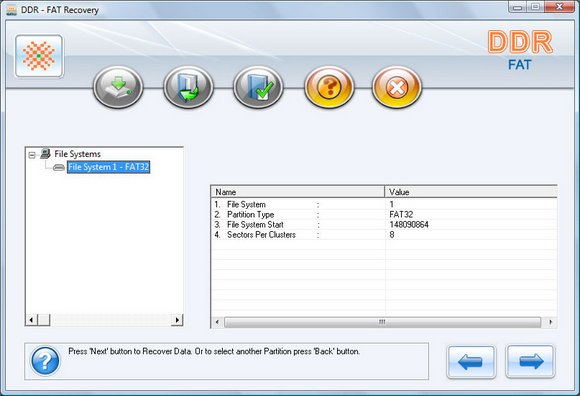
Task: Click the book with green checkmark button
Action: [258, 87]
